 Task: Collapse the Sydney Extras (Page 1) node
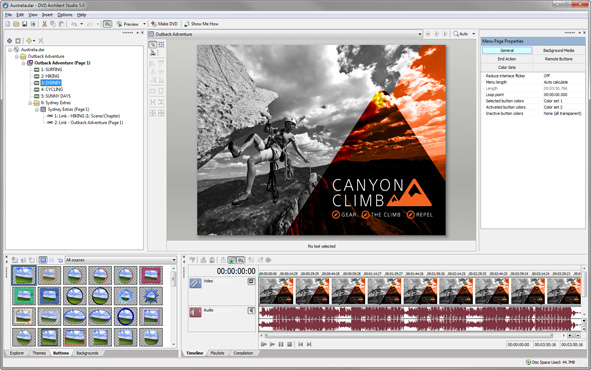(x=37, y=109)
